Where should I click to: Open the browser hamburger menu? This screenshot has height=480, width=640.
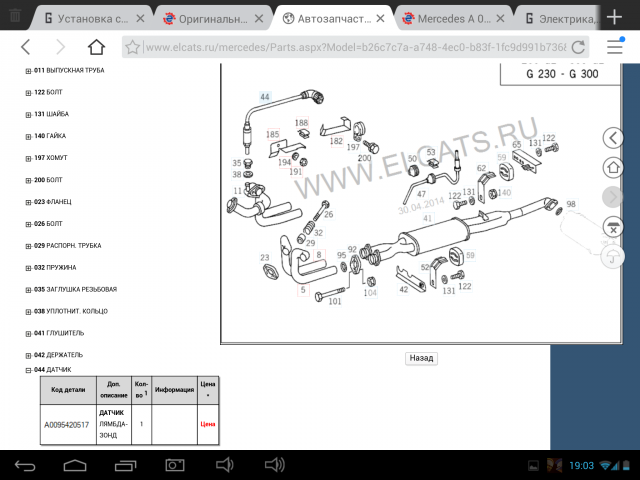pyautogui.click(x=615, y=47)
